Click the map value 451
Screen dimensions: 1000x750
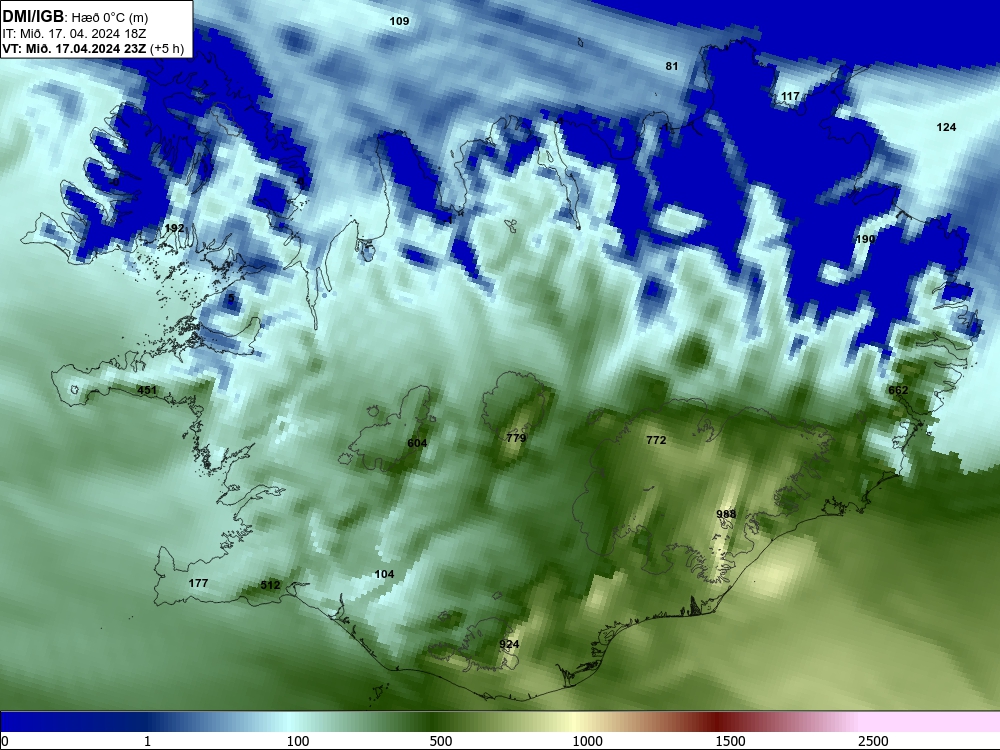pos(147,390)
